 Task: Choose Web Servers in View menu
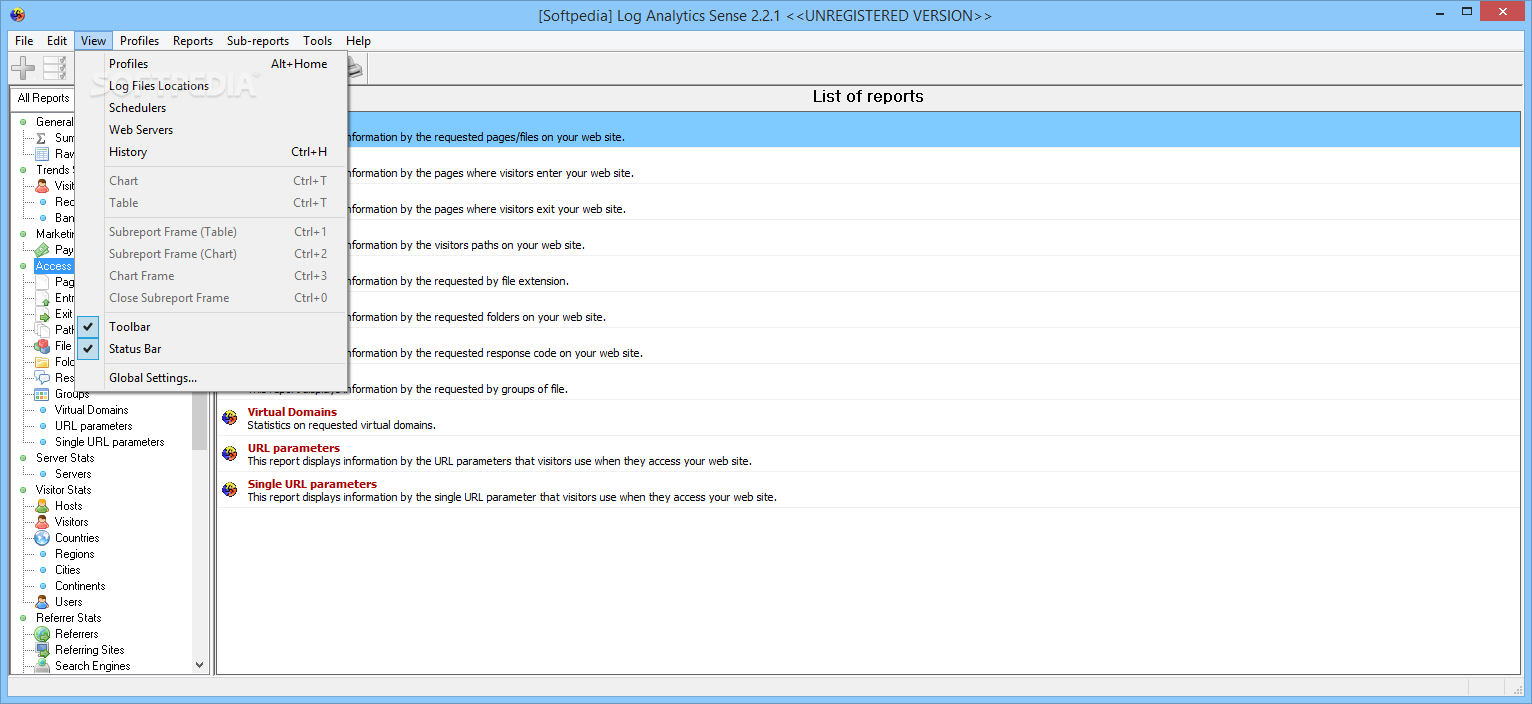pyautogui.click(x=212, y=130)
